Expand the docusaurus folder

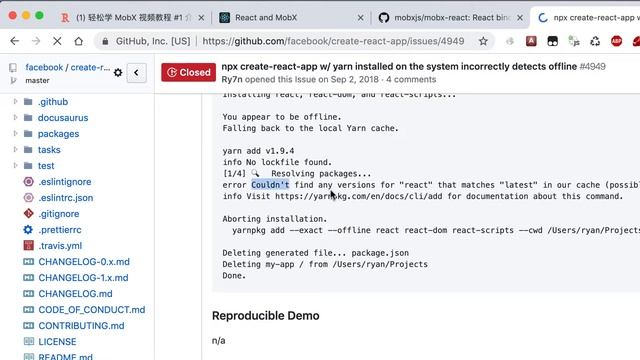tap(16, 118)
